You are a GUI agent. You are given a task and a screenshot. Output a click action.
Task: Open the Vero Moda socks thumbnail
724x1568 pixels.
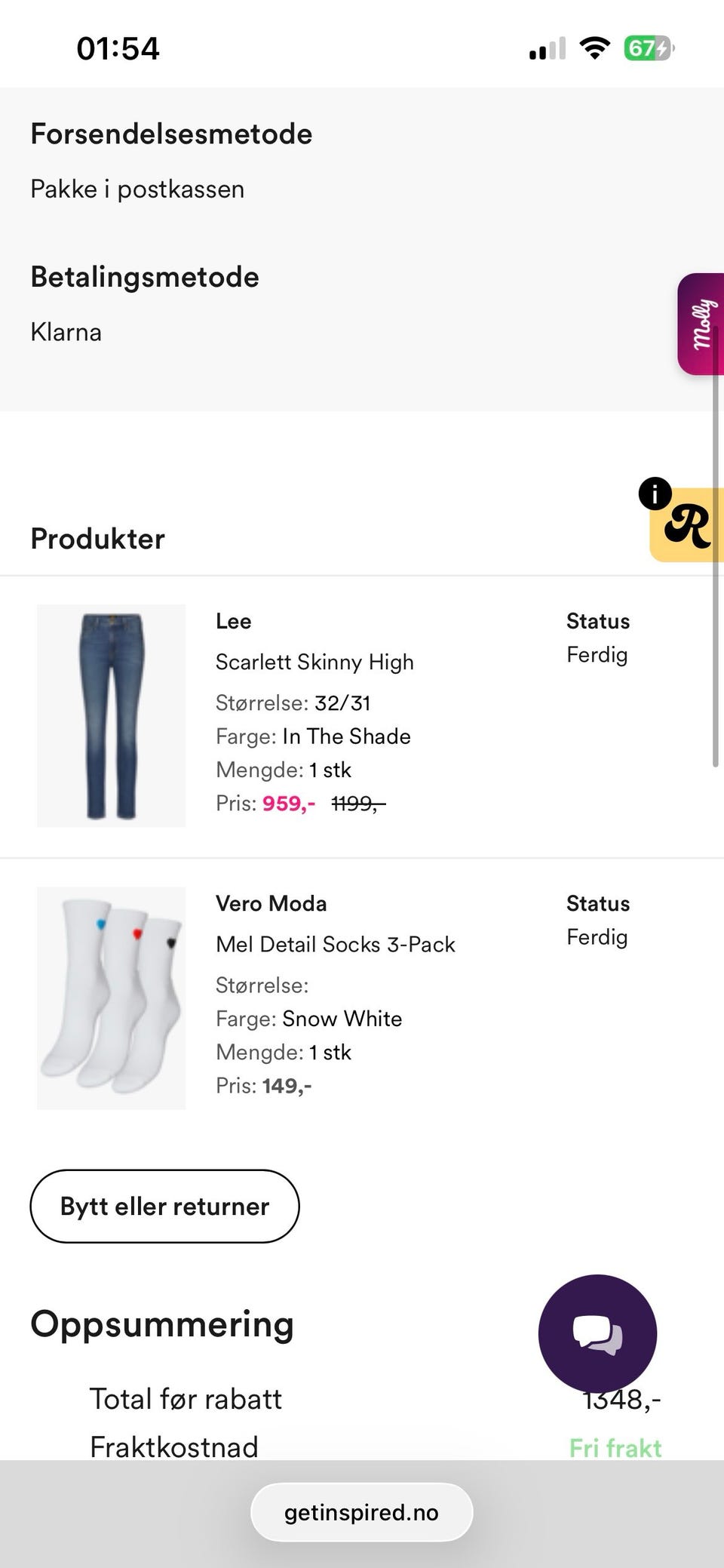111,998
